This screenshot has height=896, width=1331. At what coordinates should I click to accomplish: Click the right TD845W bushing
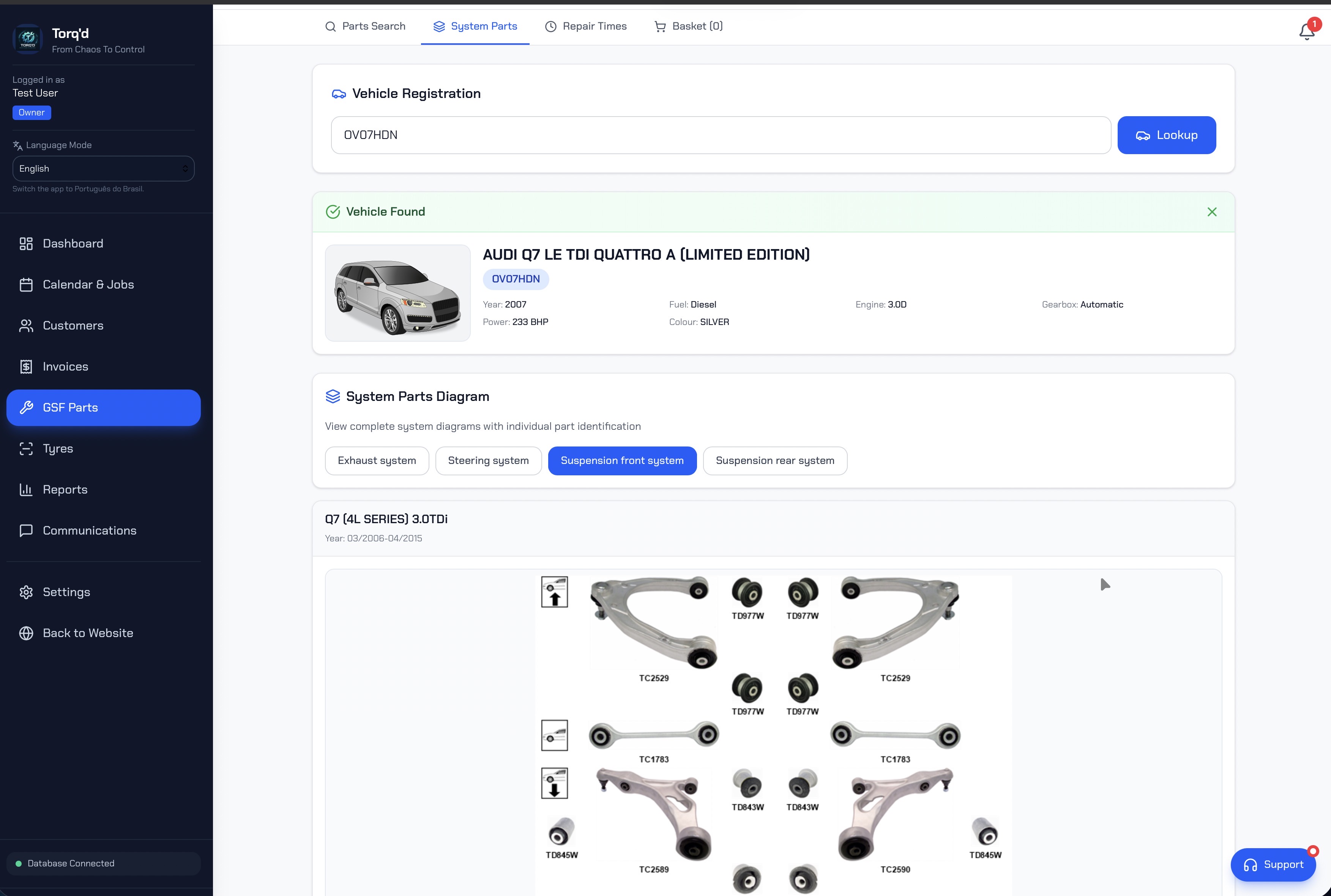pyautogui.click(x=986, y=831)
